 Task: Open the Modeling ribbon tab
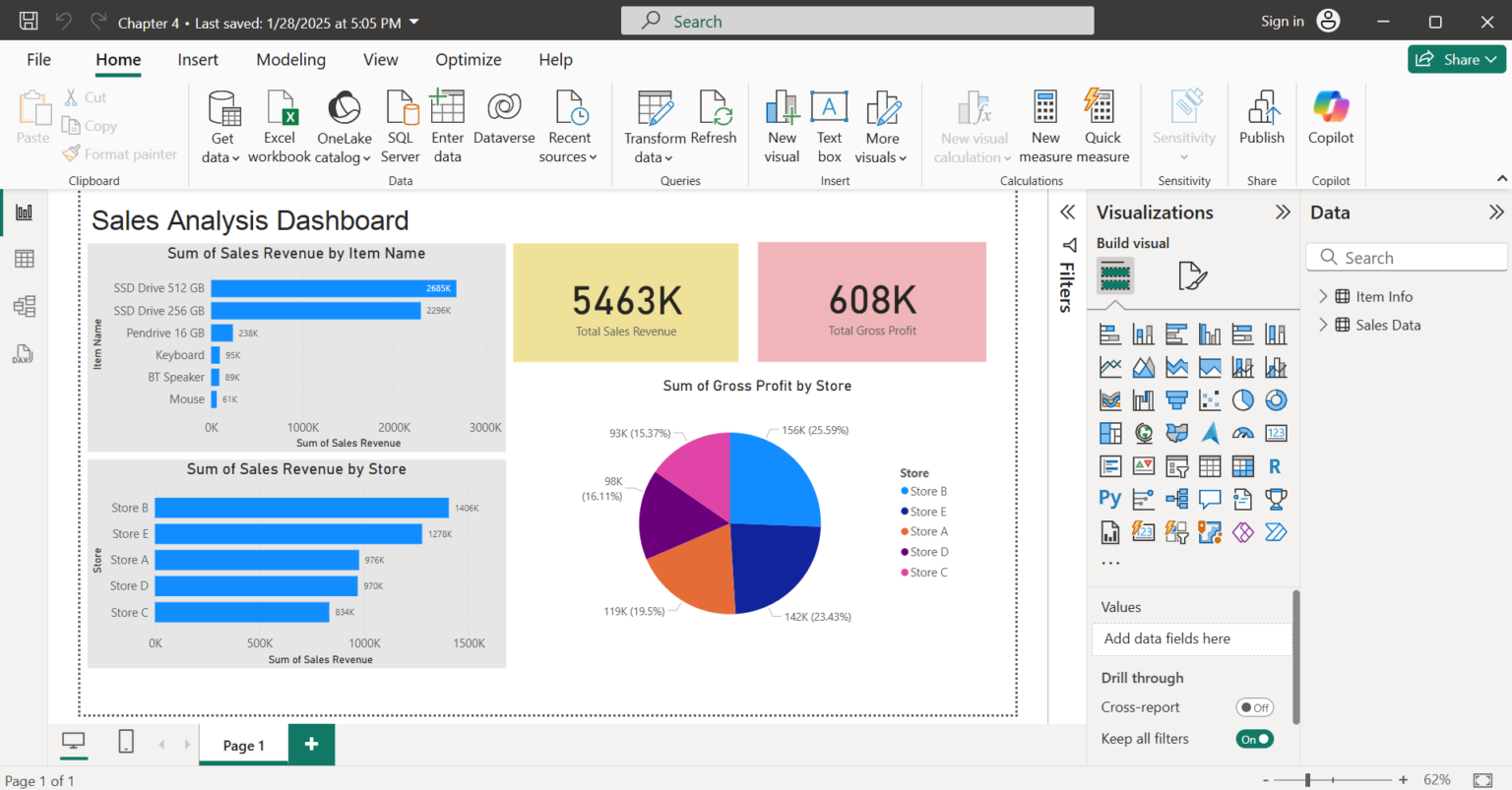point(290,59)
